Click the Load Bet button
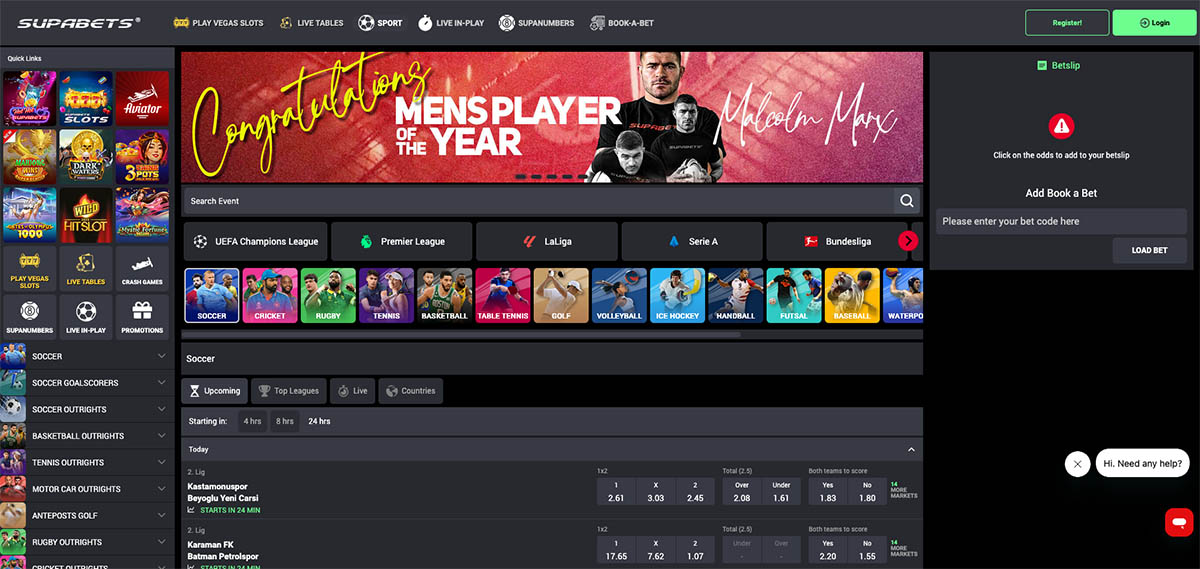The width and height of the screenshot is (1200, 569). tap(1150, 250)
